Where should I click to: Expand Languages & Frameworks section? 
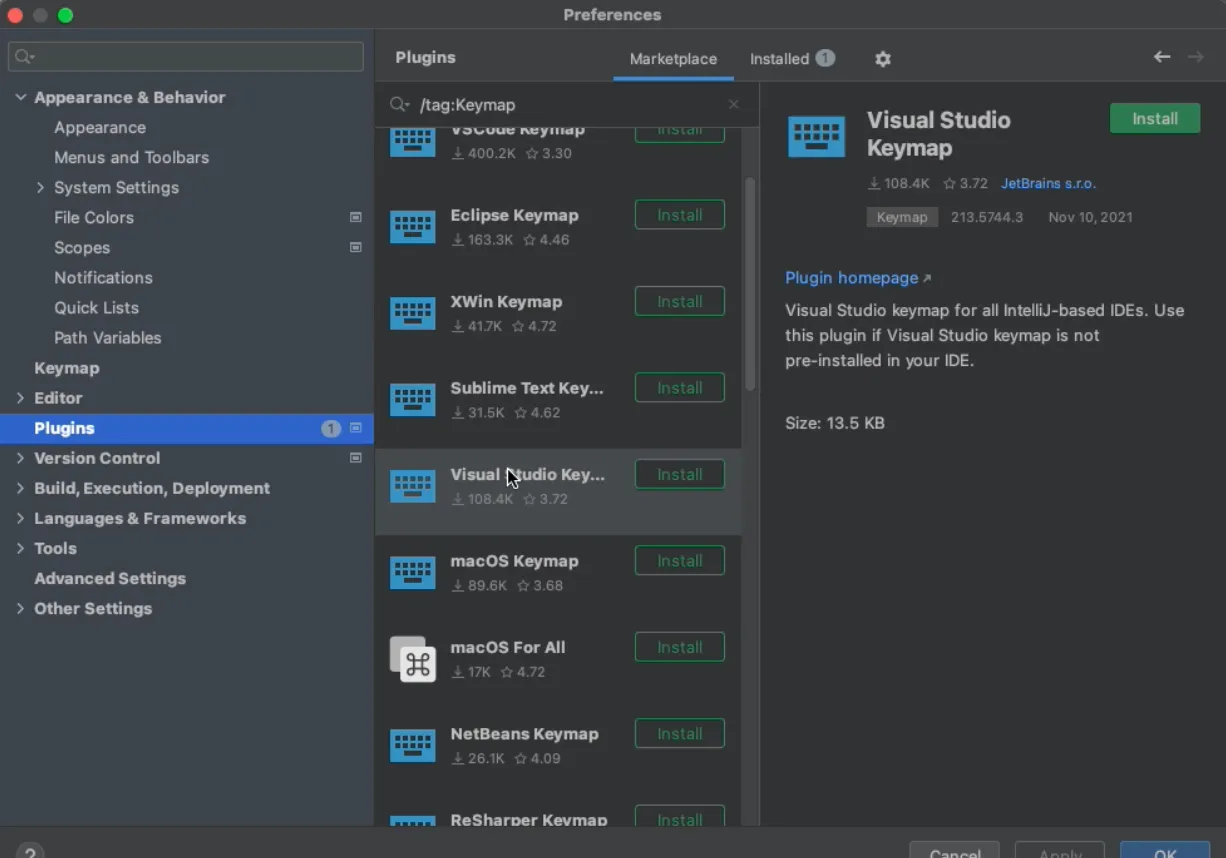pyautogui.click(x=20, y=518)
